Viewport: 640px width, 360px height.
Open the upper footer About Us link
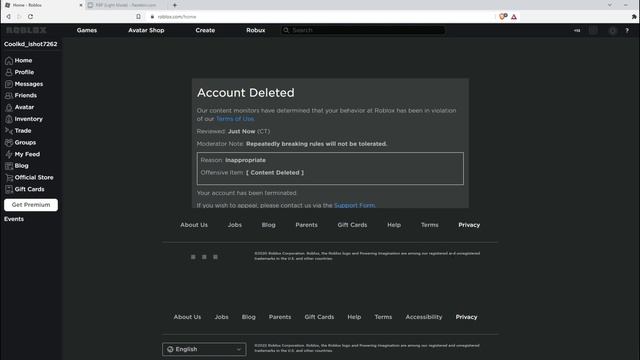(x=194, y=225)
